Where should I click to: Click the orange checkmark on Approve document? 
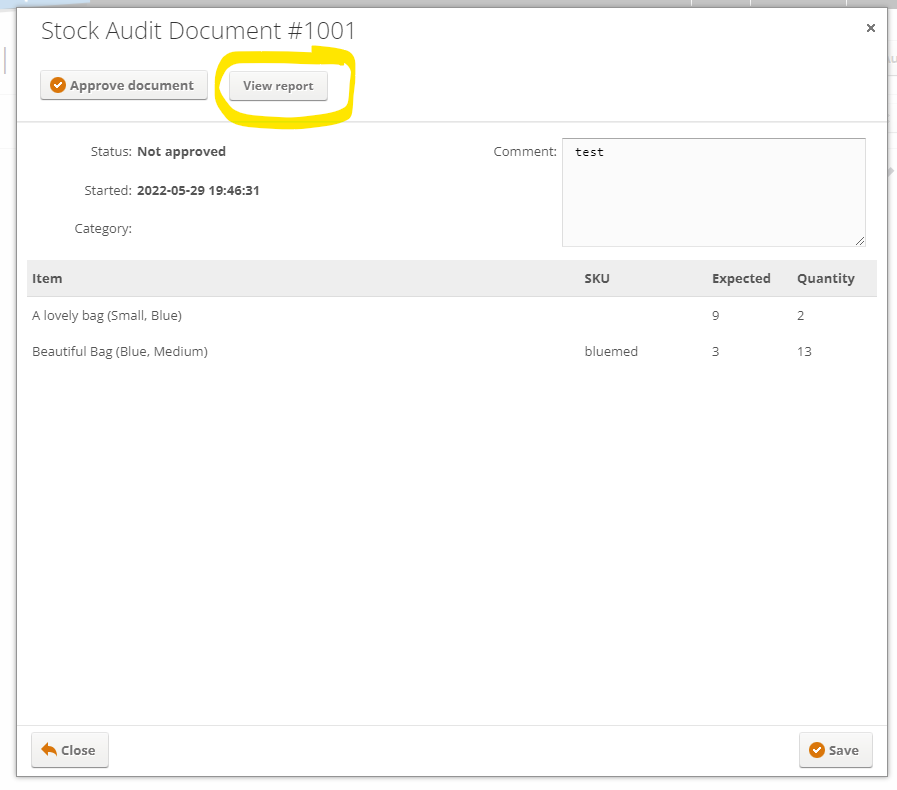58,85
